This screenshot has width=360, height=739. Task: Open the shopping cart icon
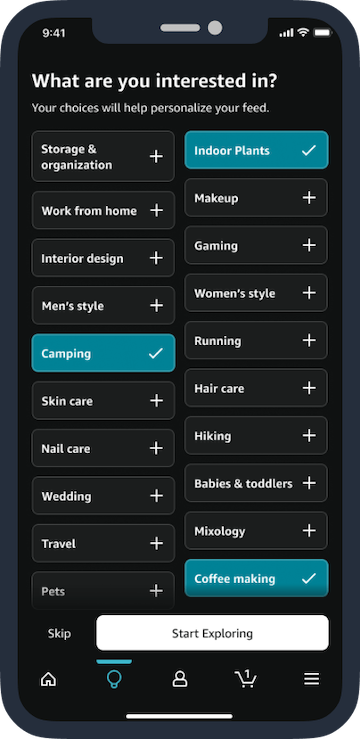click(x=245, y=679)
